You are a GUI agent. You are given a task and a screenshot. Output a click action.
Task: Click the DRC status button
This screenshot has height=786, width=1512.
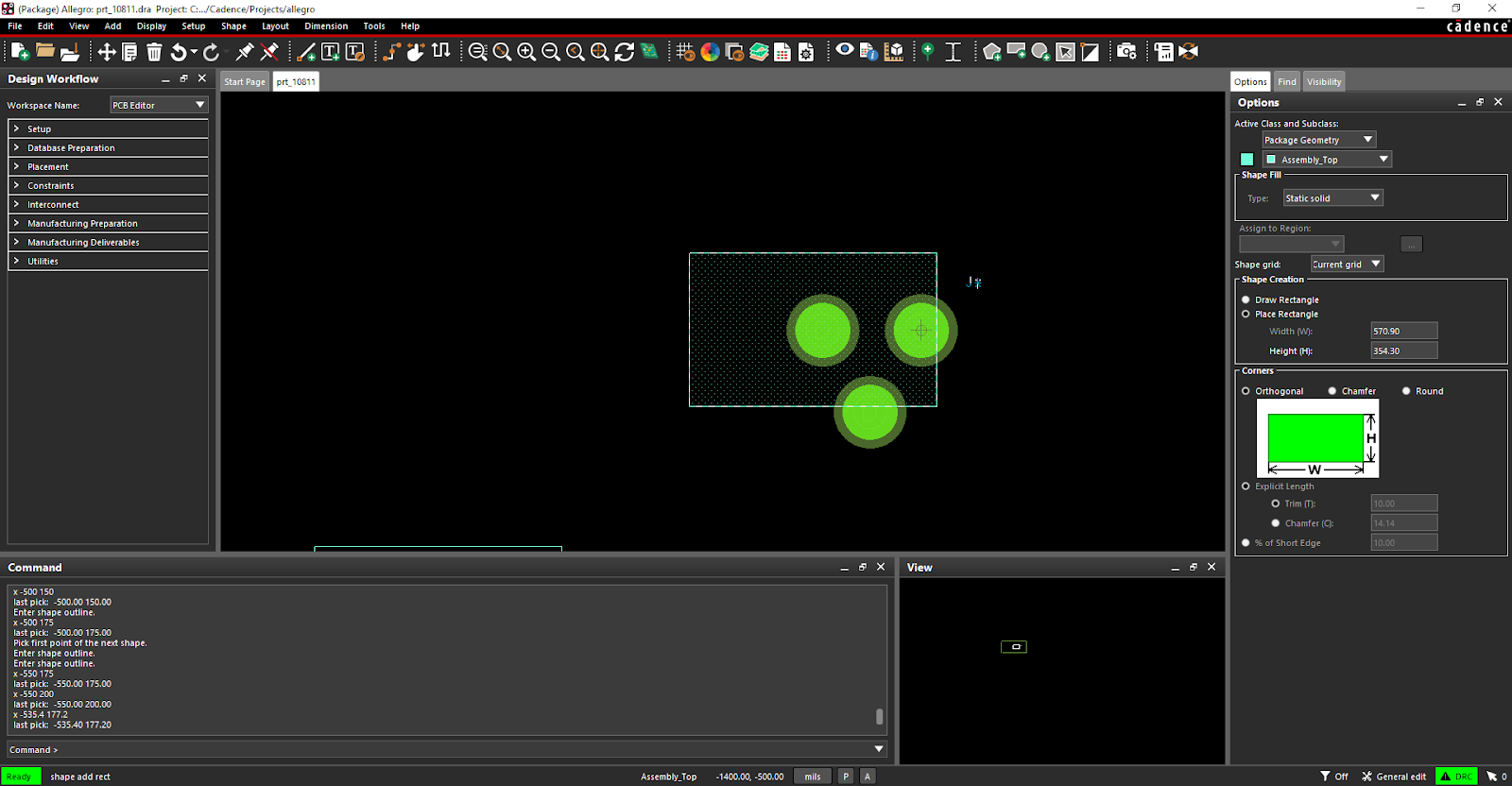1456,777
